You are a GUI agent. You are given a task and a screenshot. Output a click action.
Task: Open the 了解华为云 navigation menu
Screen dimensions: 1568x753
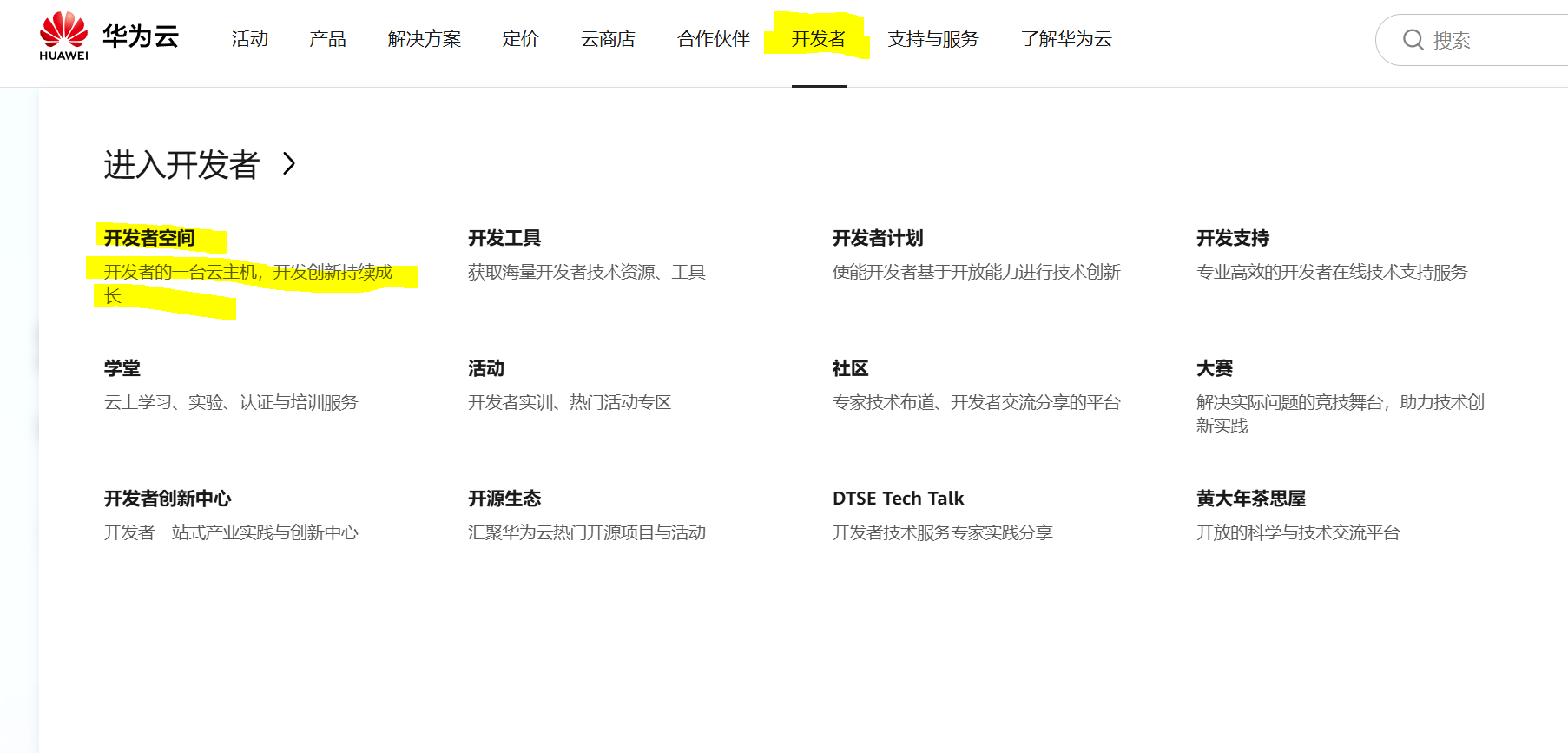click(1066, 39)
